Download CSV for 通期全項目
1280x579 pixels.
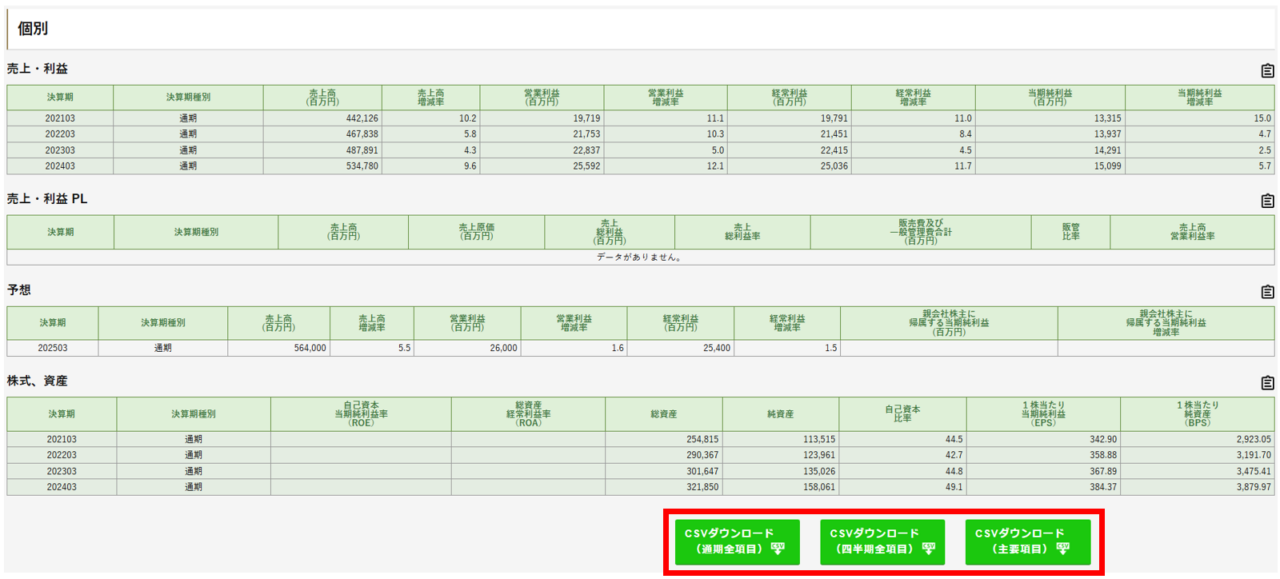(x=737, y=542)
